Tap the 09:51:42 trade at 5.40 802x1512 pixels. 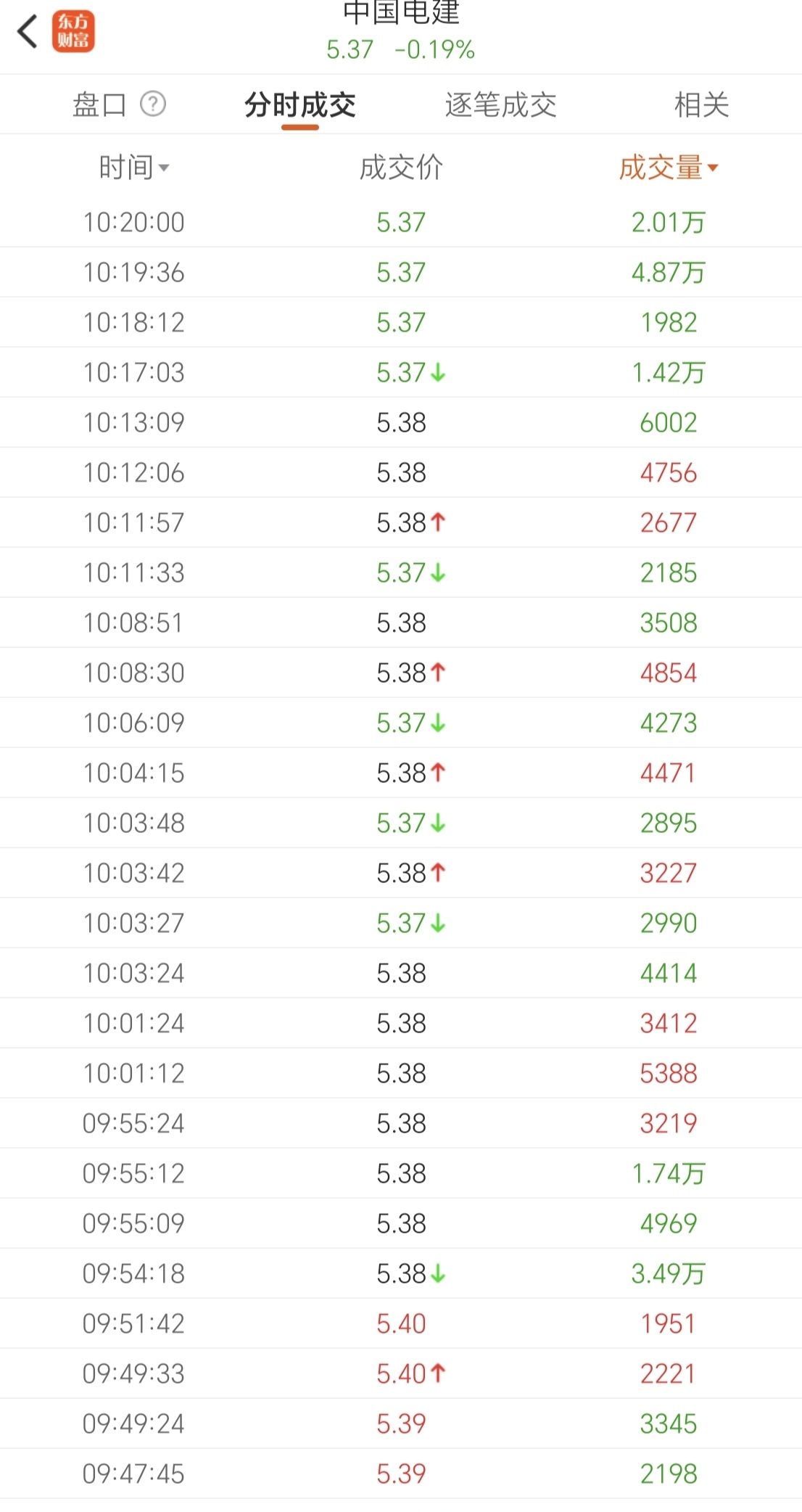tap(401, 1323)
